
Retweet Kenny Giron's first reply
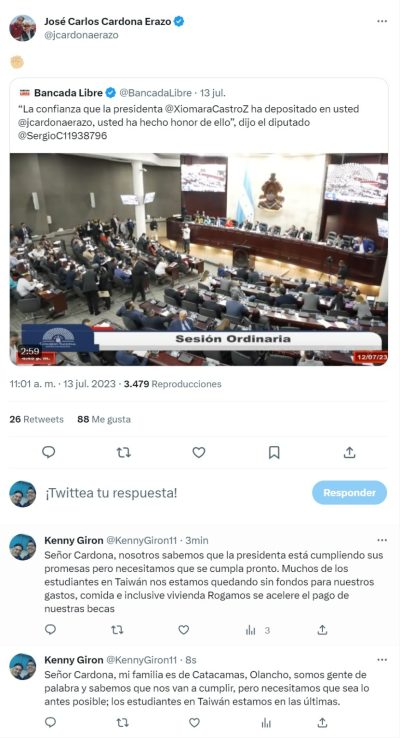click(117, 630)
